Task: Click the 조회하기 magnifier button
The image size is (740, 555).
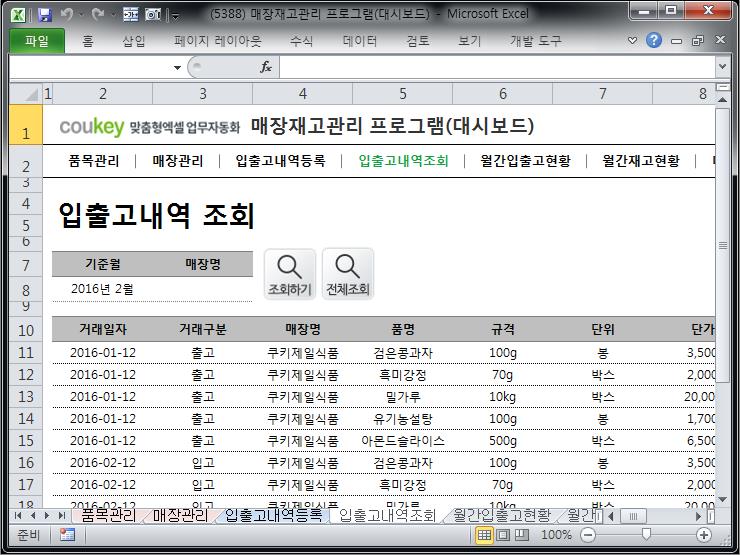Action: coord(290,274)
